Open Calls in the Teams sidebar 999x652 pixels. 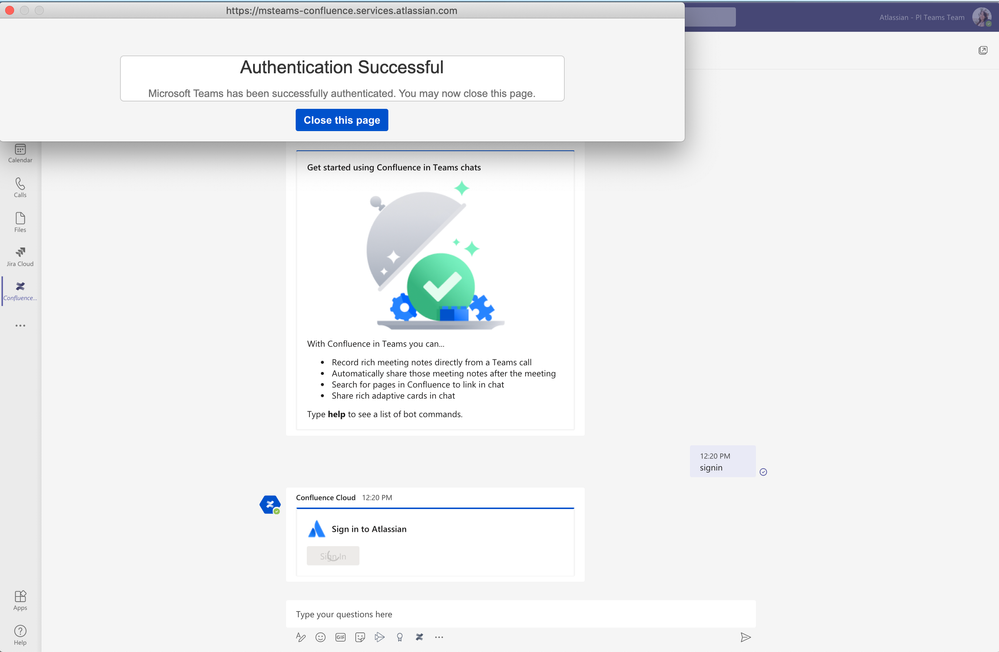(20, 187)
